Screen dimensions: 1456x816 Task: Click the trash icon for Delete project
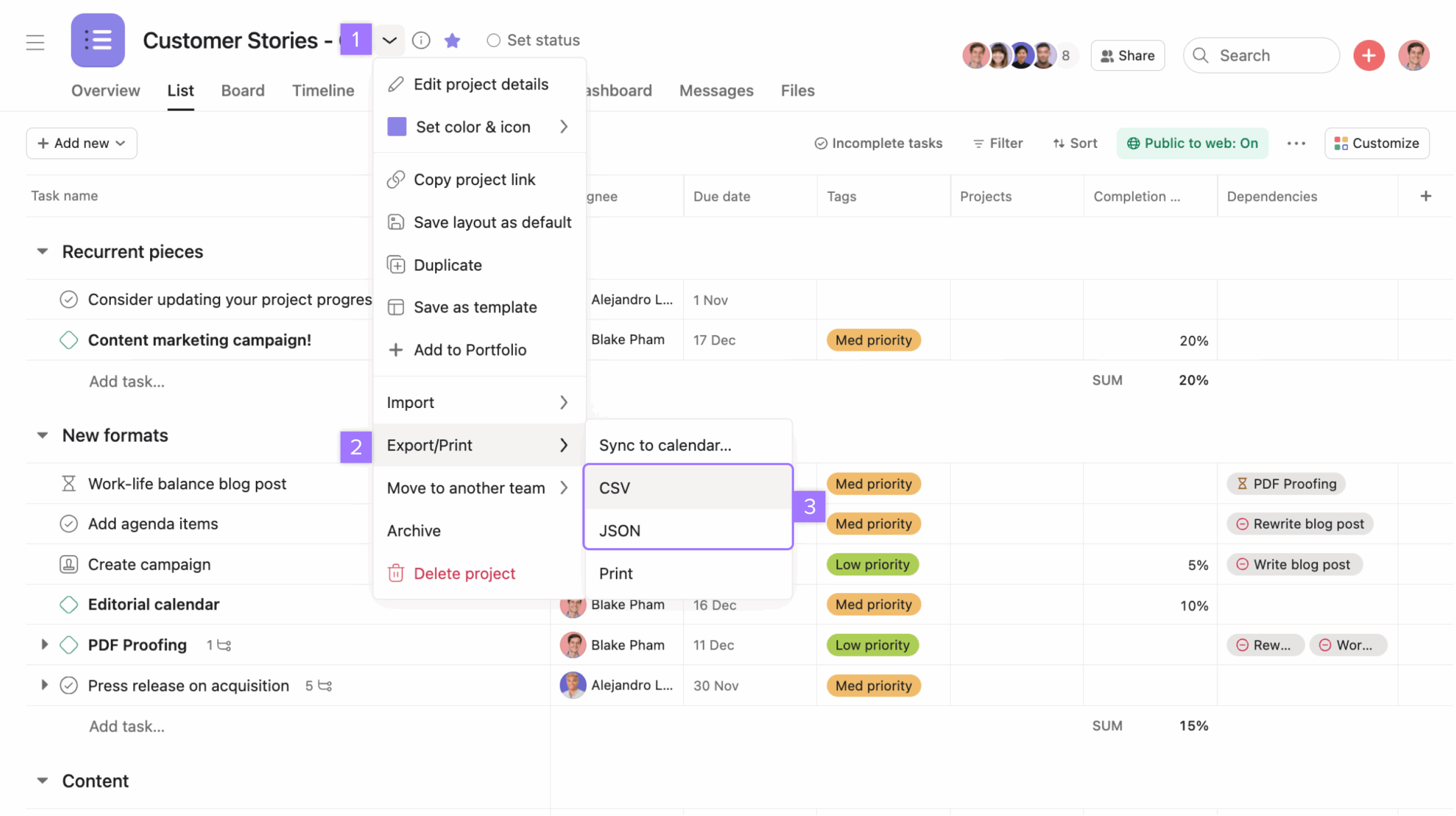[395, 573]
